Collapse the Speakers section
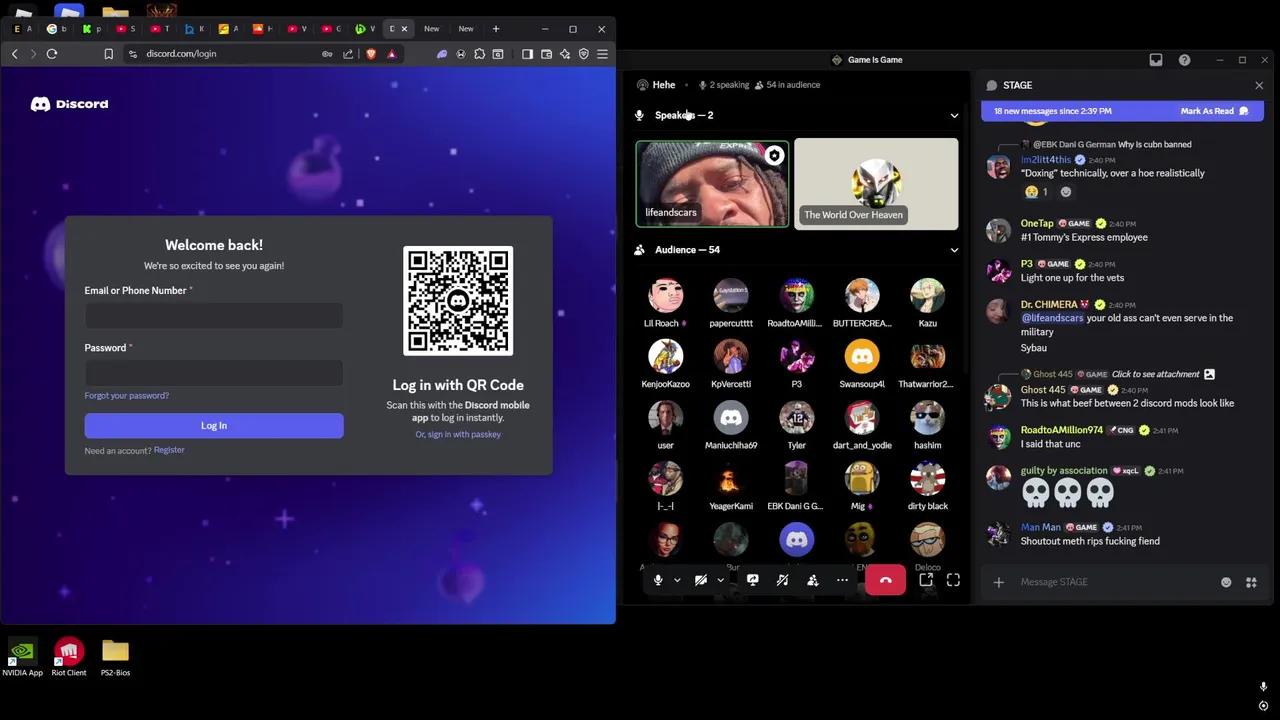The height and width of the screenshot is (720, 1280). coord(954,115)
